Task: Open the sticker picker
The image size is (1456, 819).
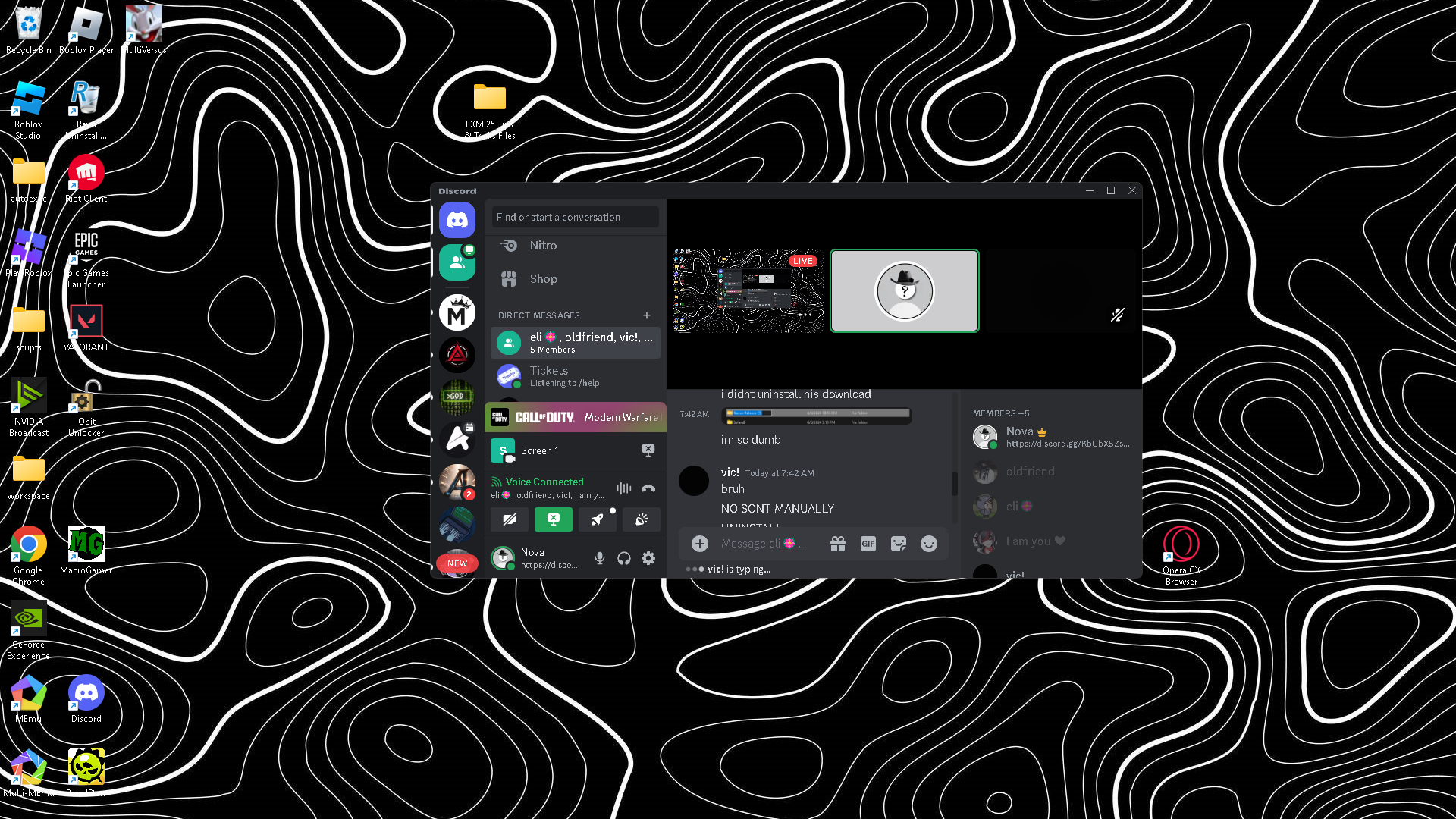Action: click(x=899, y=544)
